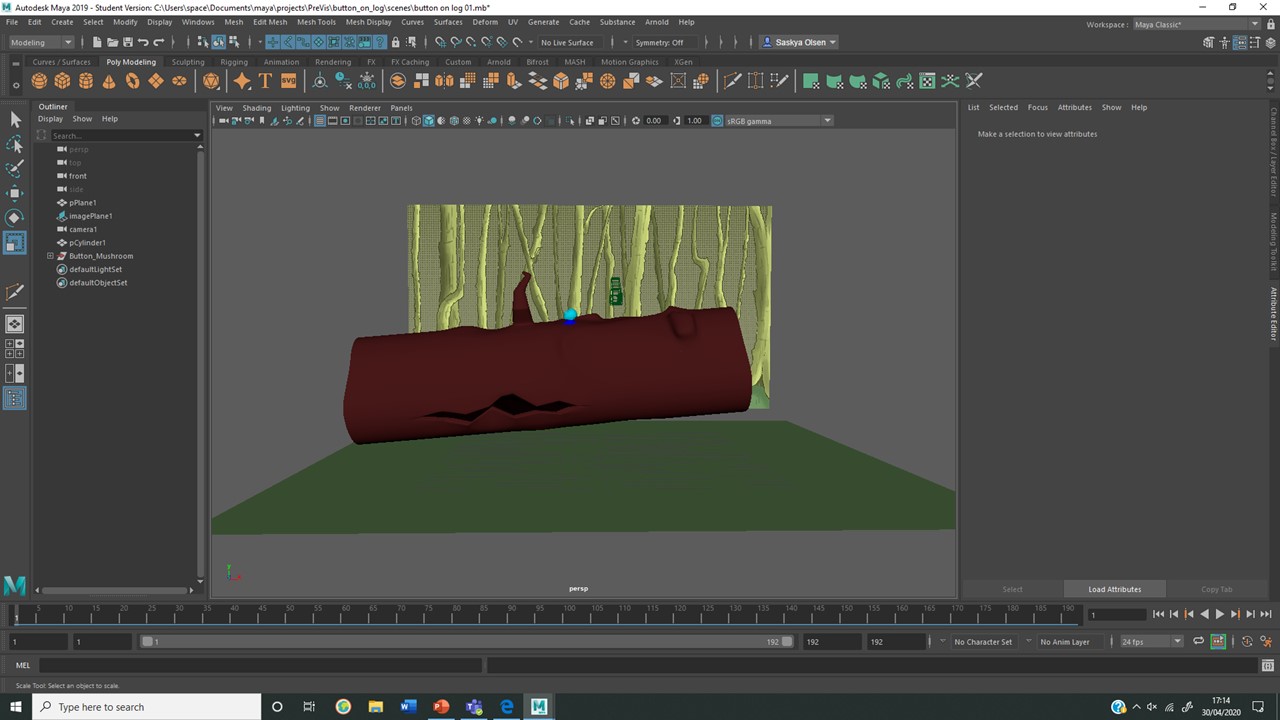Open the Mesh Tools menu
1280x720 pixels.
tap(316, 22)
